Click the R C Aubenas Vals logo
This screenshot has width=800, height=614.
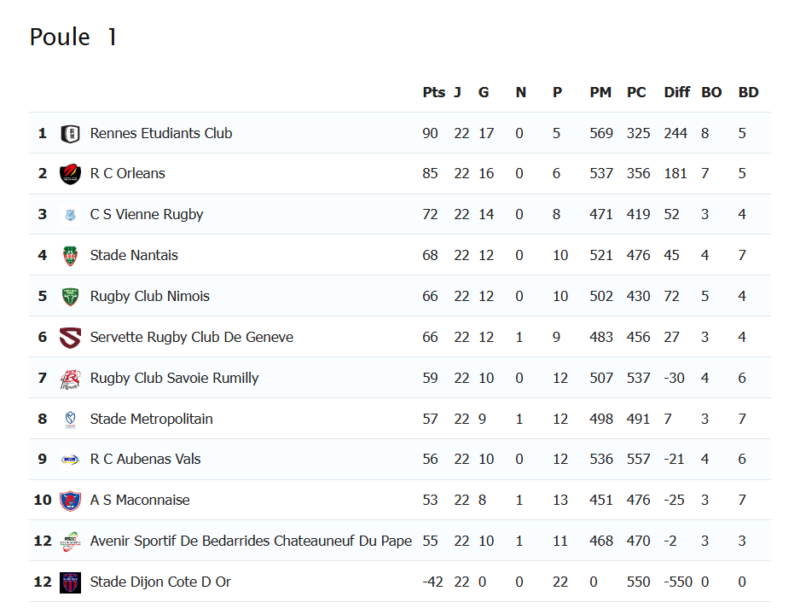click(x=70, y=460)
